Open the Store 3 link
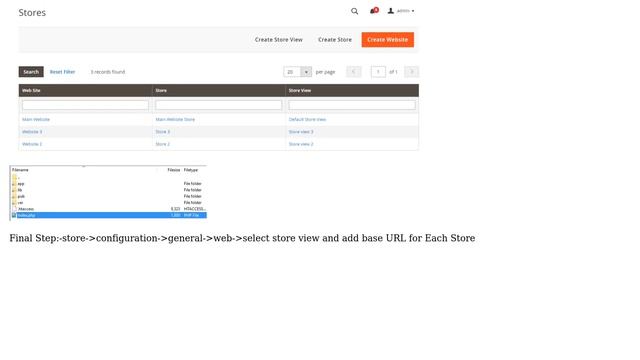640x360 pixels. (x=162, y=132)
